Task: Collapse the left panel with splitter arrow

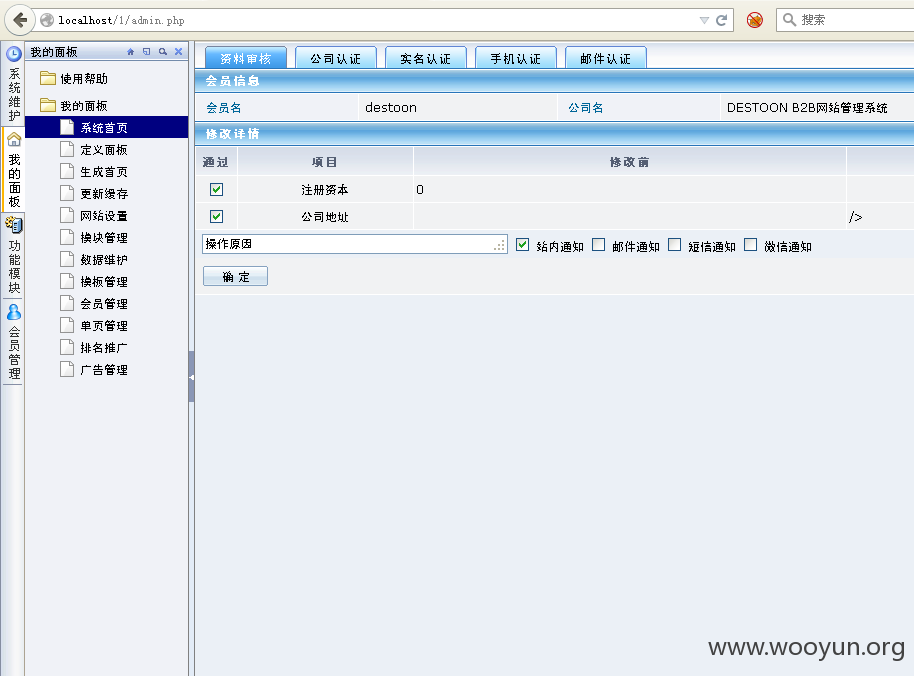Action: (x=191, y=377)
